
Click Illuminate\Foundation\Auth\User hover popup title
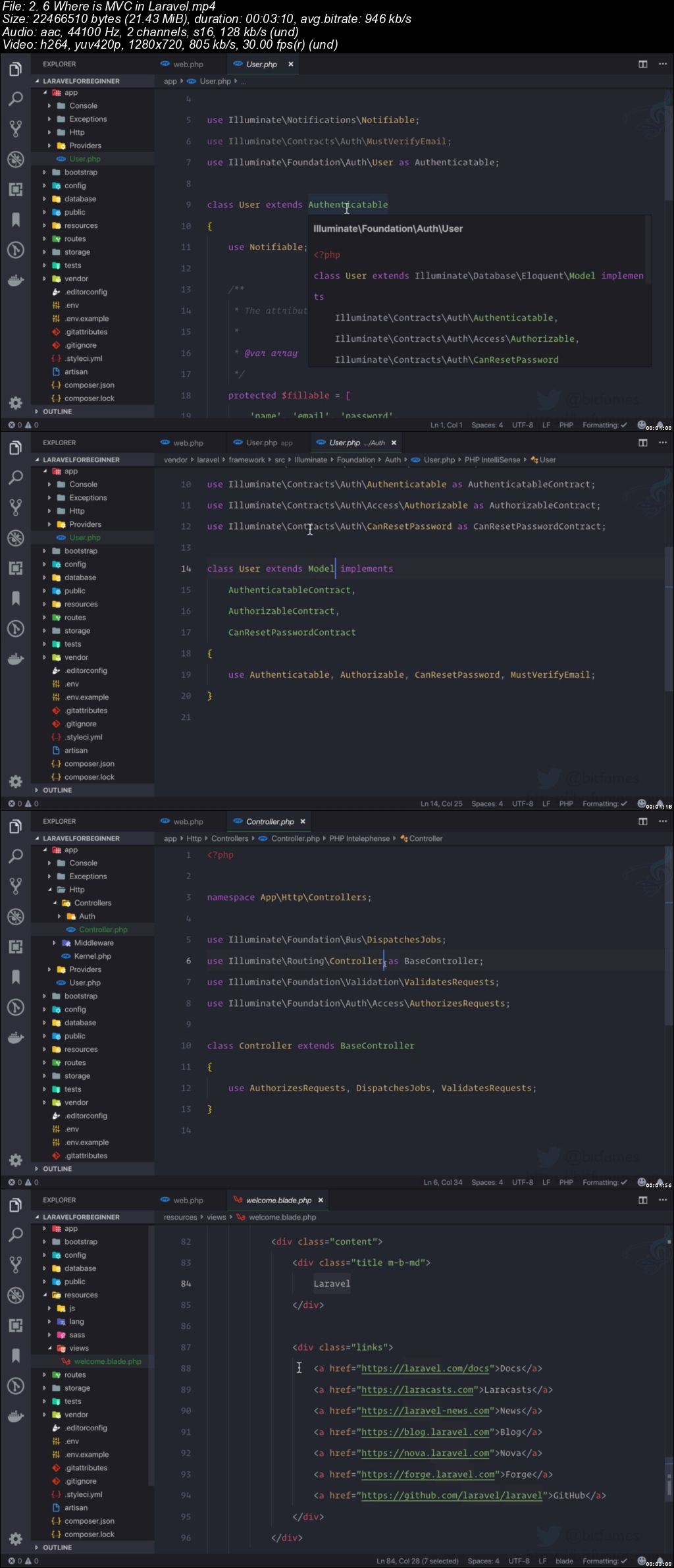(388, 229)
